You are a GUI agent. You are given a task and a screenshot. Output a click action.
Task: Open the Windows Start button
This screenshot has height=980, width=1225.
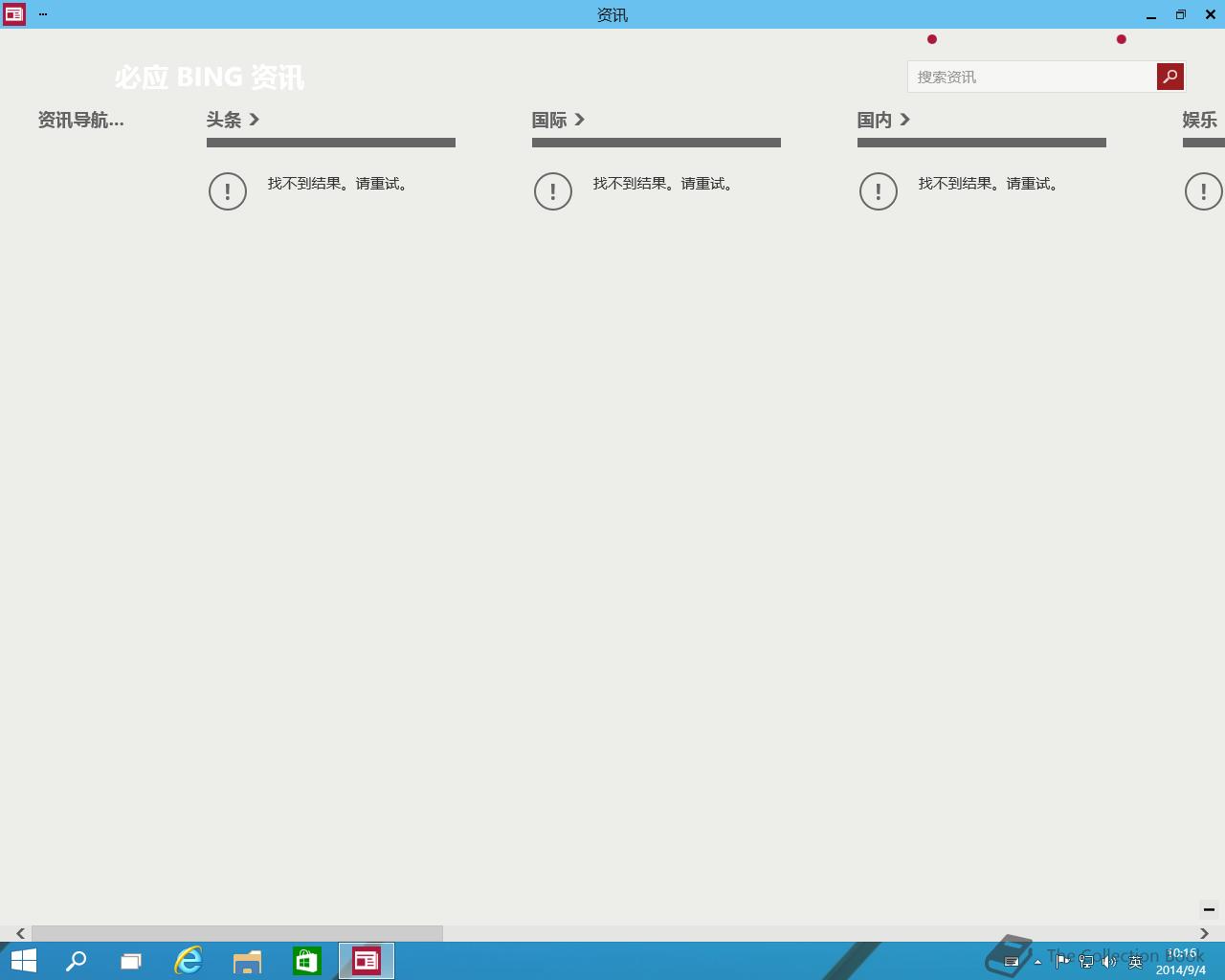click(x=23, y=961)
